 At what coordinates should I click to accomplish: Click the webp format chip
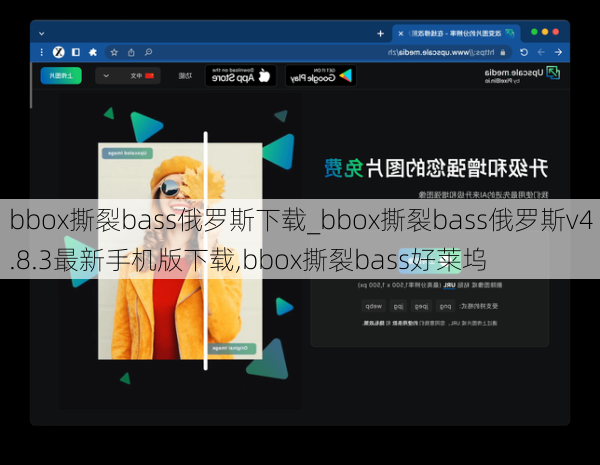pyautogui.click(x=373, y=306)
